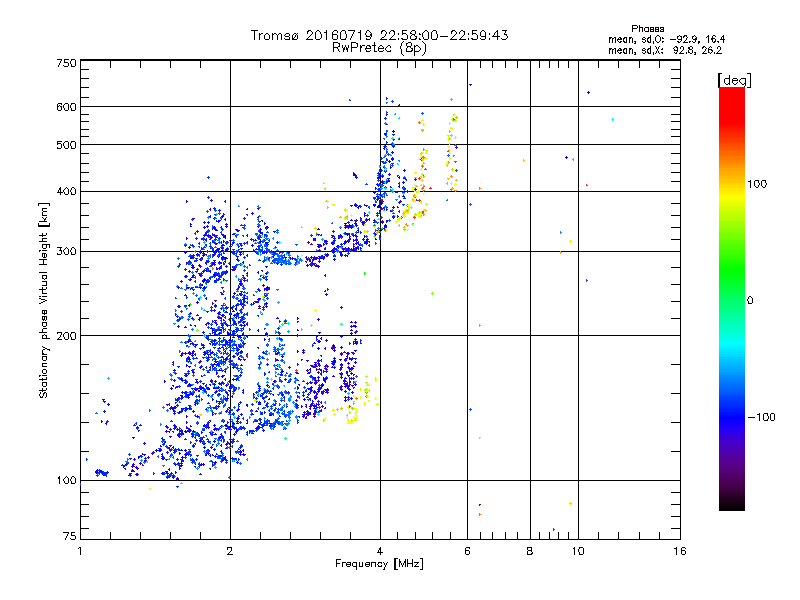Click the y-axis tick label '750'

pos(66,63)
